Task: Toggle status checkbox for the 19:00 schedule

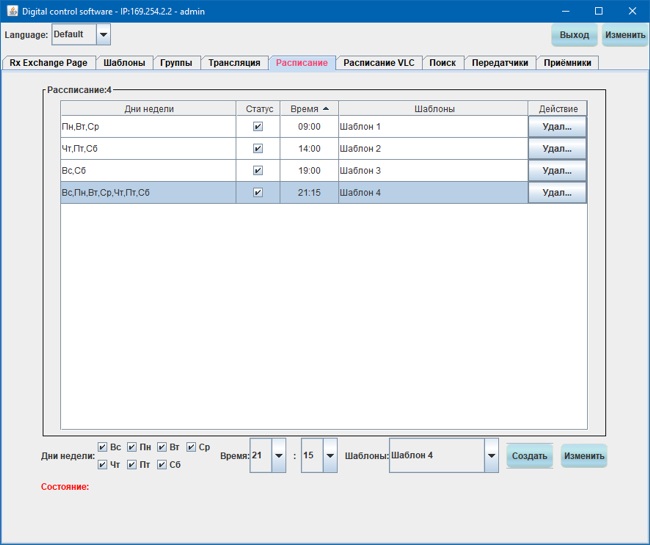Action: tap(258, 171)
